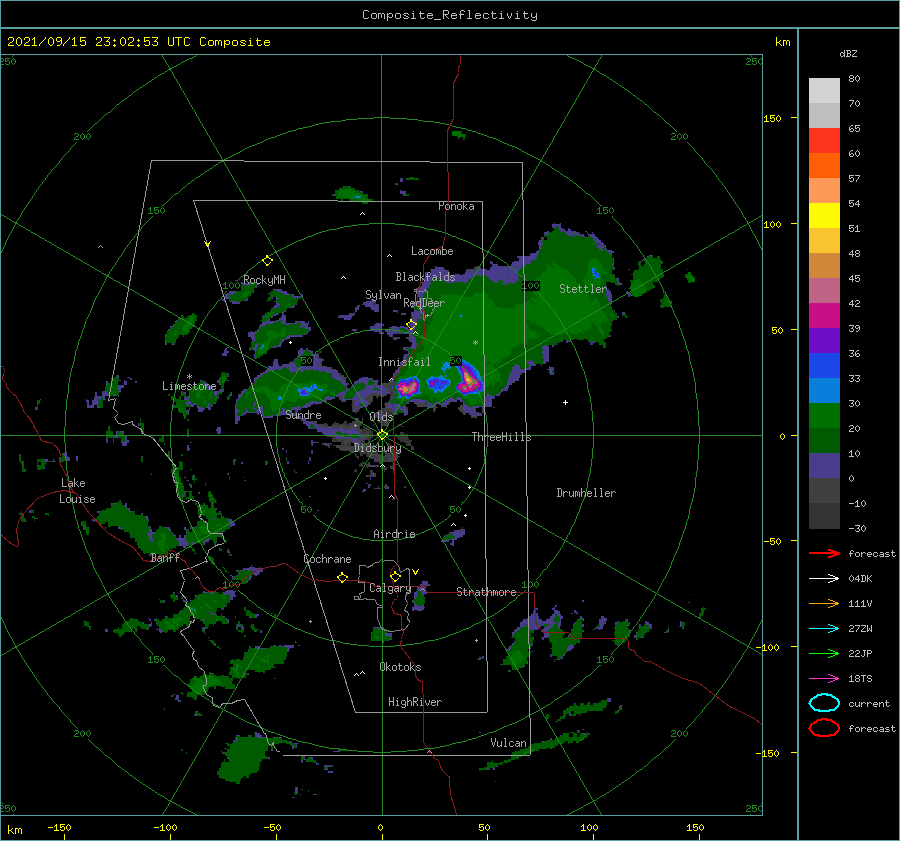This screenshot has width=900, height=841.
Task: Click the white 04DK arrow icon
Action: 824,578
